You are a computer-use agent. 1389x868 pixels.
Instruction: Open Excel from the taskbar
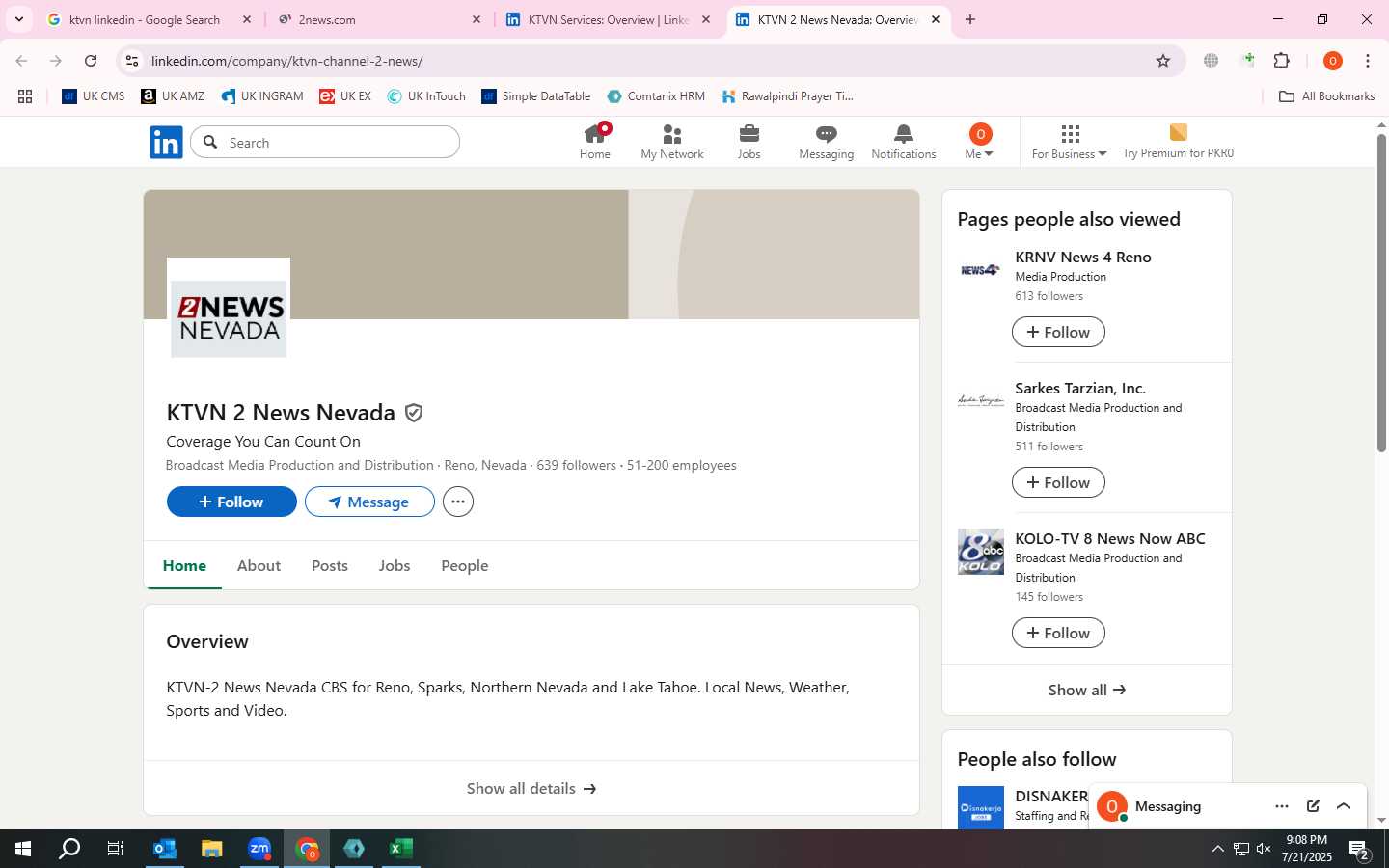401,849
